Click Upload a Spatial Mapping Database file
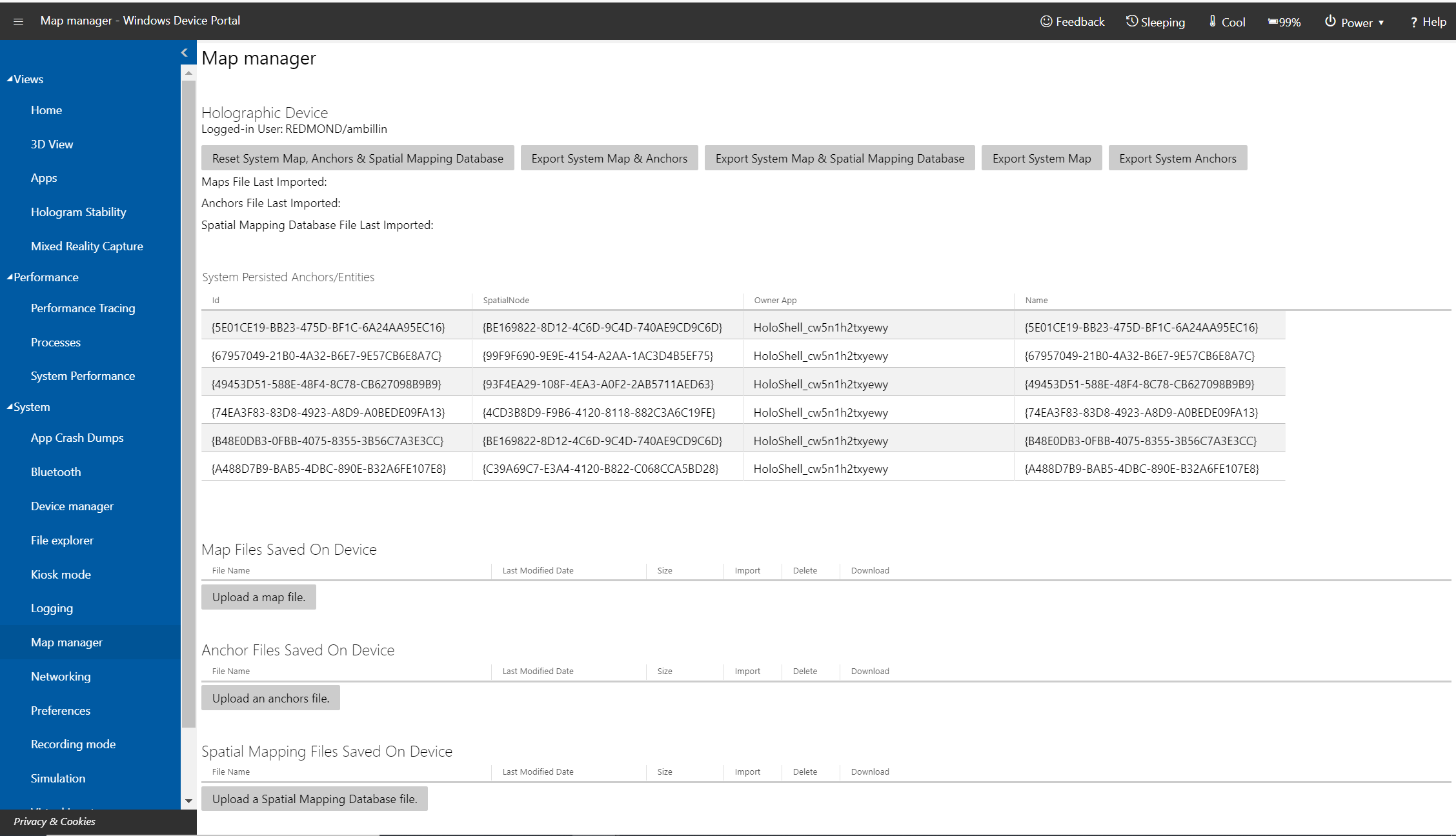 pyautogui.click(x=314, y=798)
